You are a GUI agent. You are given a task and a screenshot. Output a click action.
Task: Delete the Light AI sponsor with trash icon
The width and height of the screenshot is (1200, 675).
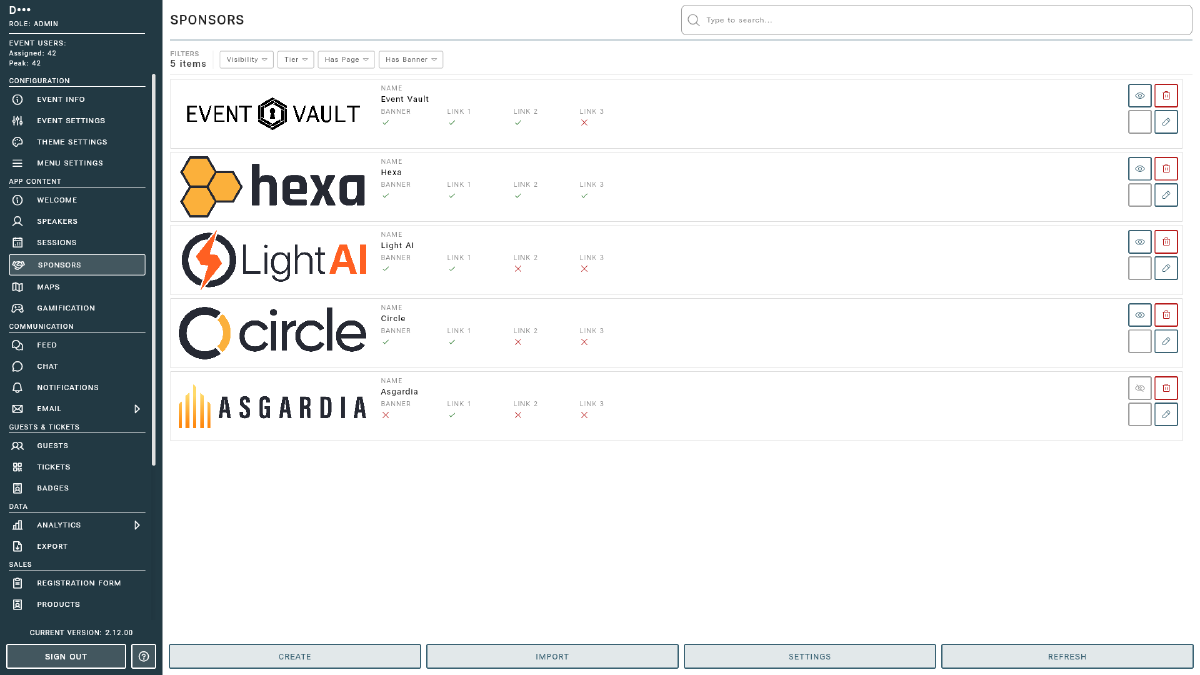point(1166,242)
